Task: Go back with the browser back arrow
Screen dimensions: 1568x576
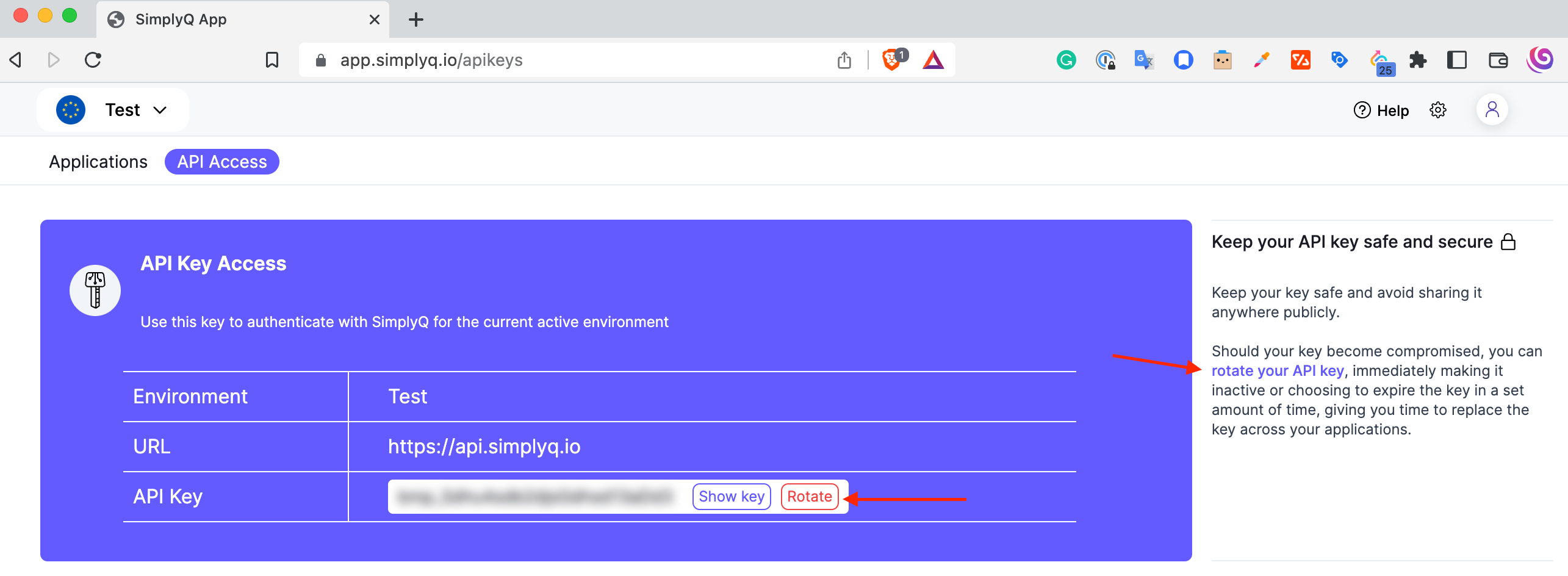Action: [x=16, y=60]
